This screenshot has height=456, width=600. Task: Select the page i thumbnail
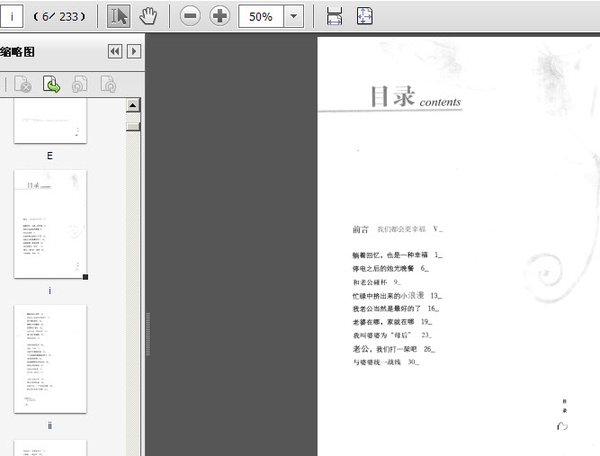point(50,224)
